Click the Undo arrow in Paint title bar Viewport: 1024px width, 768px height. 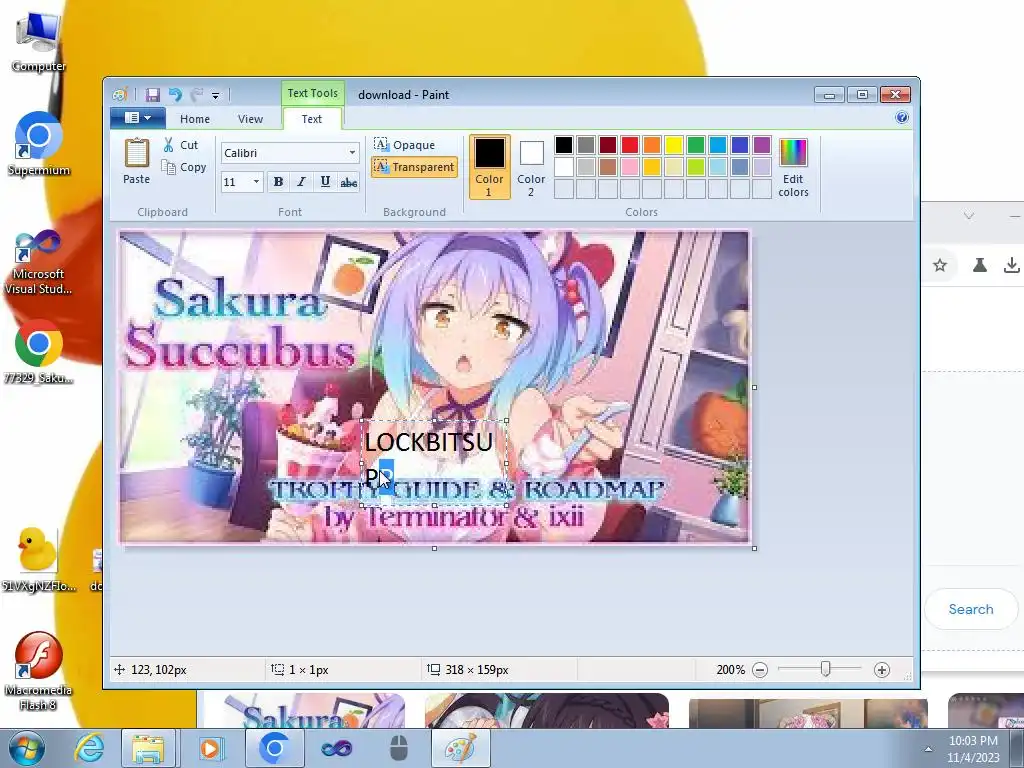175,95
